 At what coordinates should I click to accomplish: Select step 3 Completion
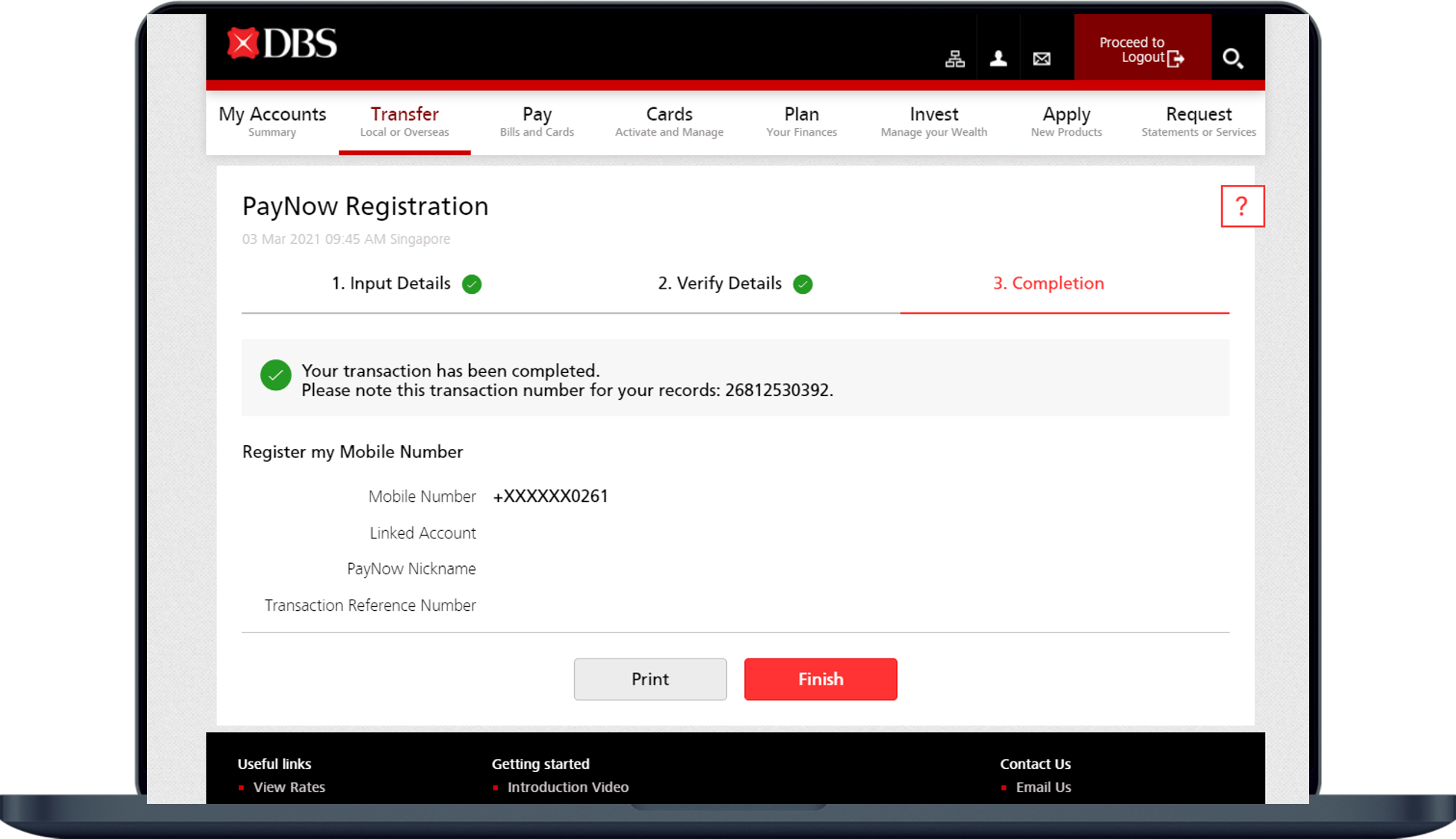click(1048, 283)
